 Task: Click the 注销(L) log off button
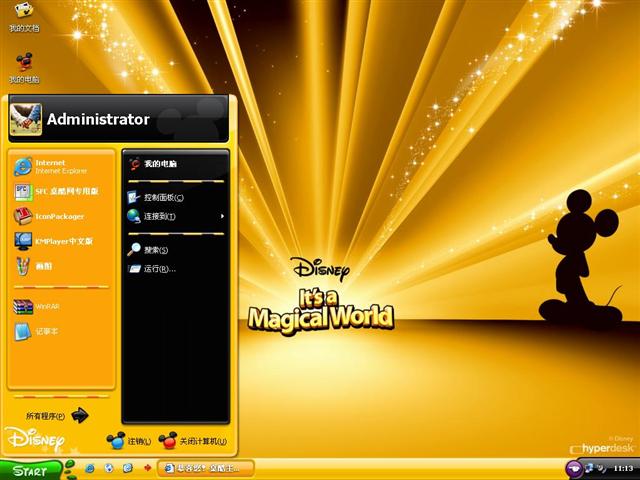point(129,441)
